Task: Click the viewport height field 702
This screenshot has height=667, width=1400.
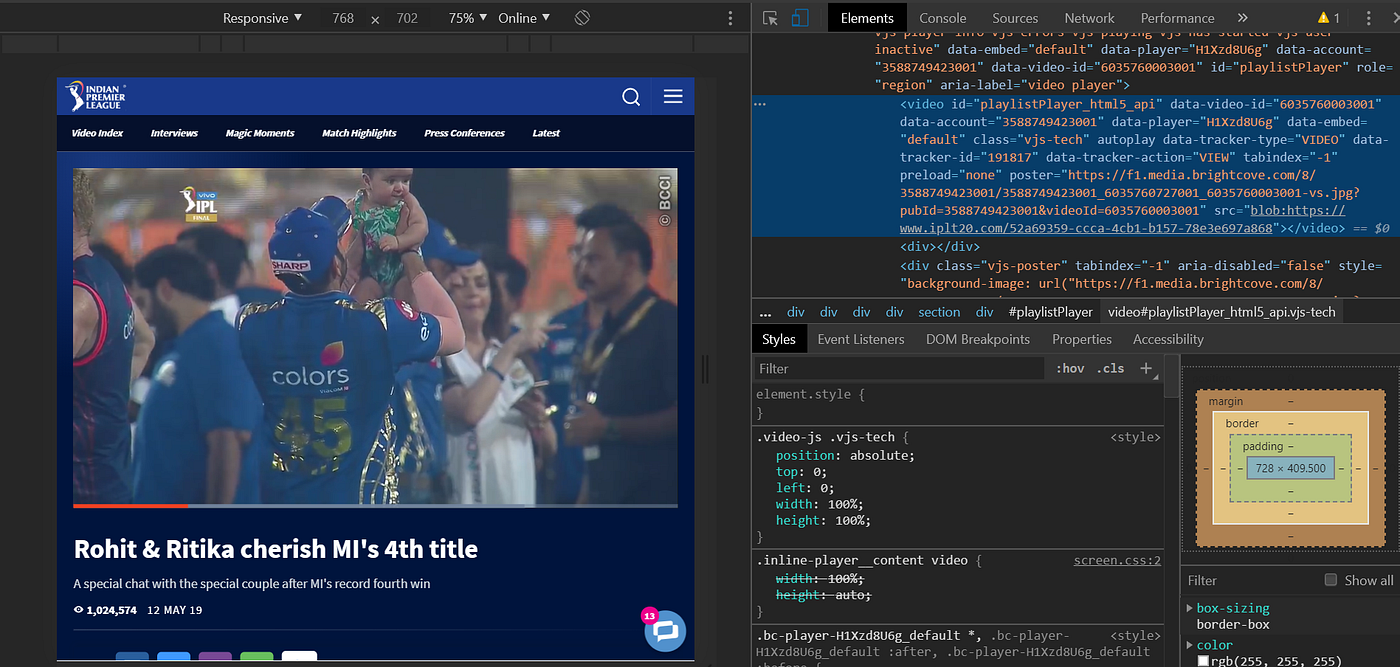Action: point(407,18)
